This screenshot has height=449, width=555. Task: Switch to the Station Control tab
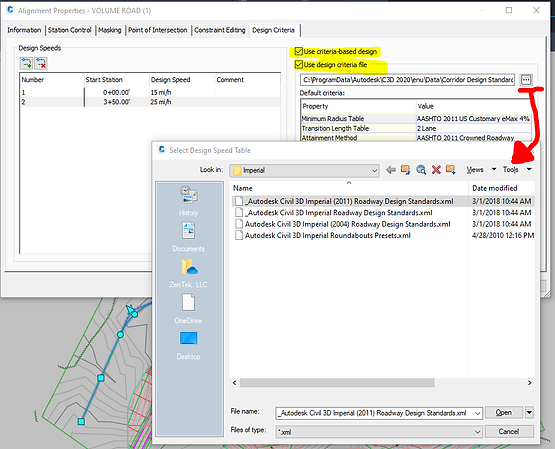(70, 30)
